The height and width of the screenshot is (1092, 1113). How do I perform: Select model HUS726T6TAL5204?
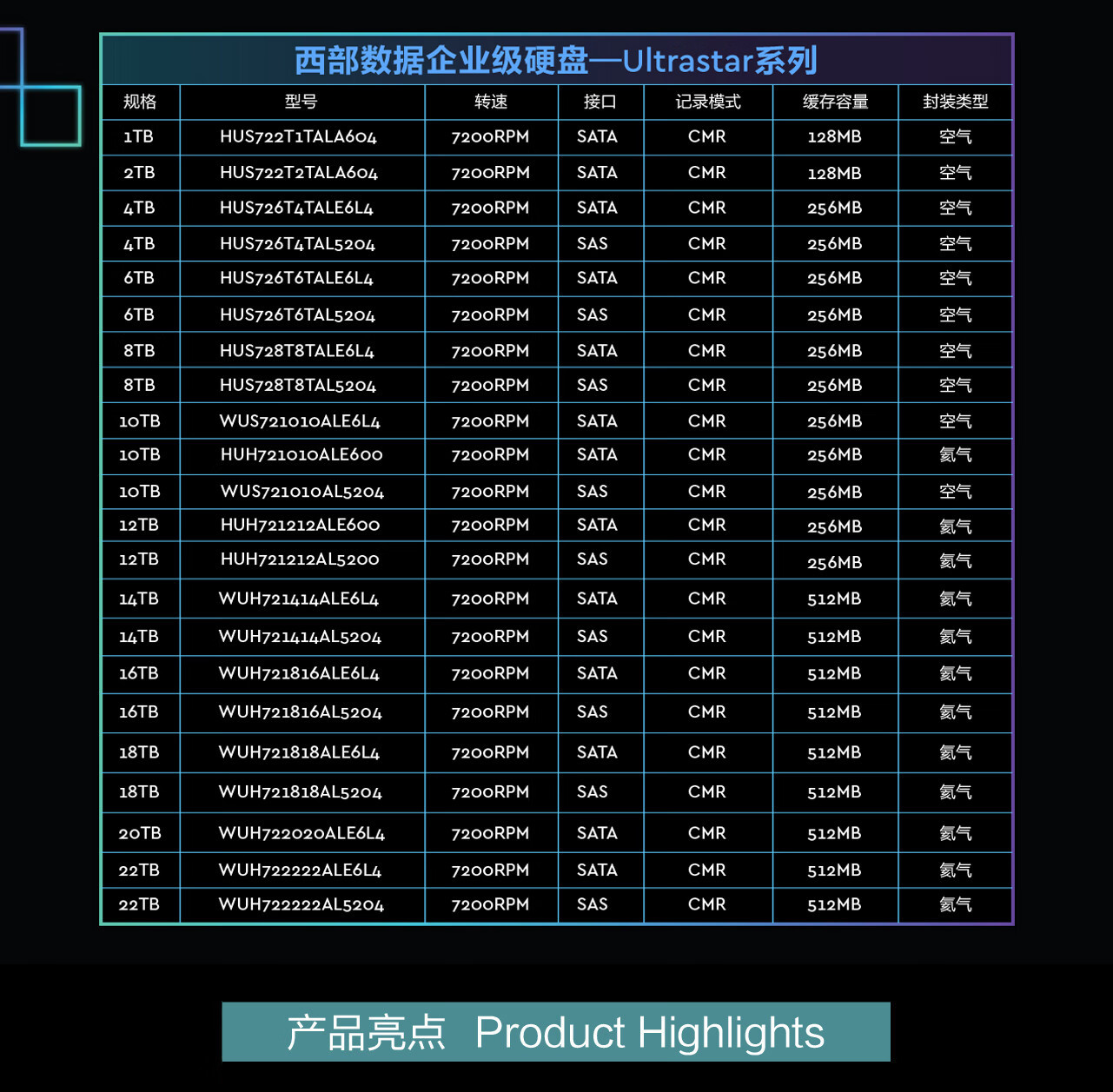[297, 315]
